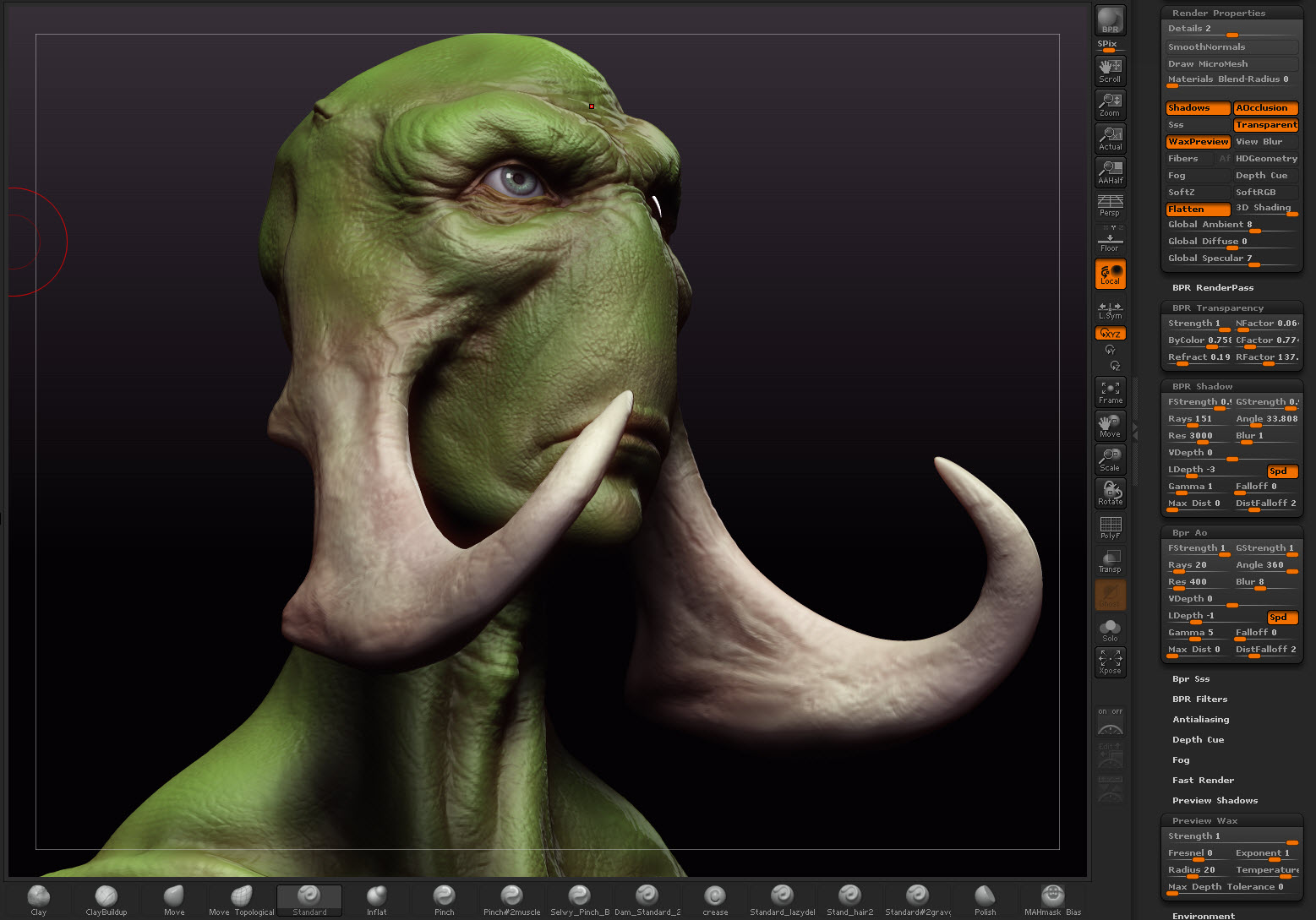Select the Scroll canvas tool

1110,70
